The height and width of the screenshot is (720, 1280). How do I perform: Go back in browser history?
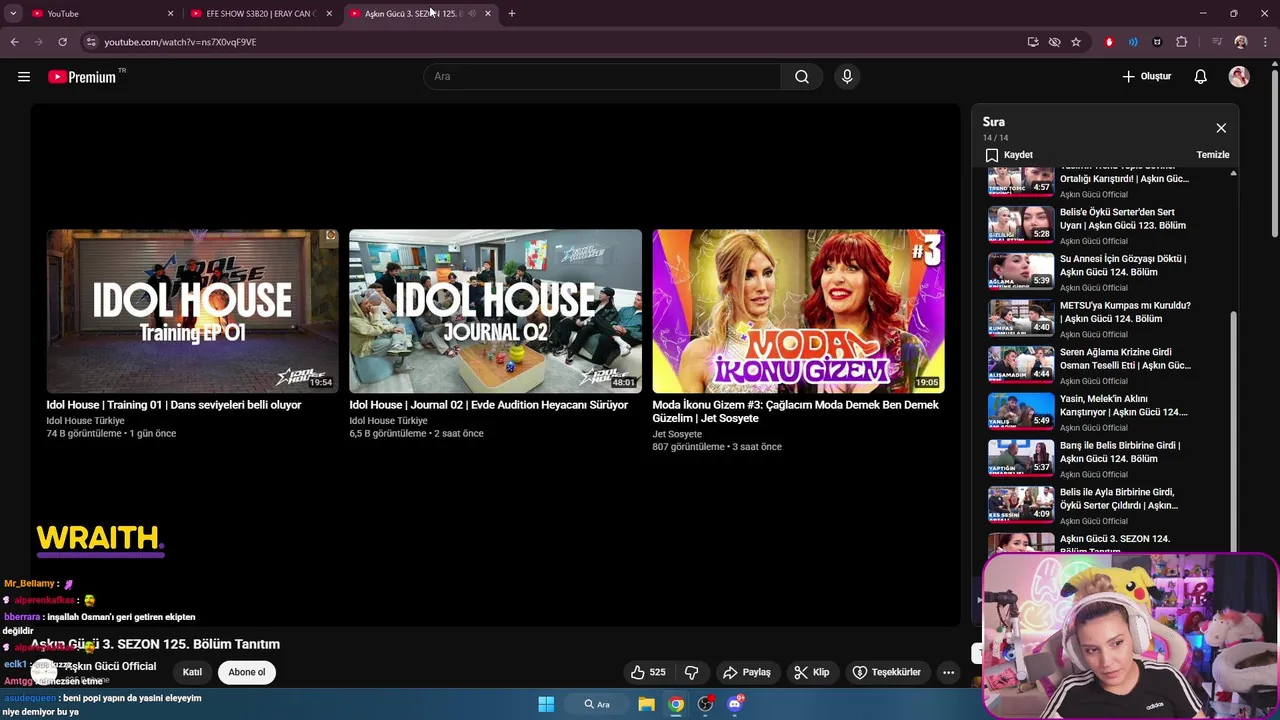tap(14, 42)
